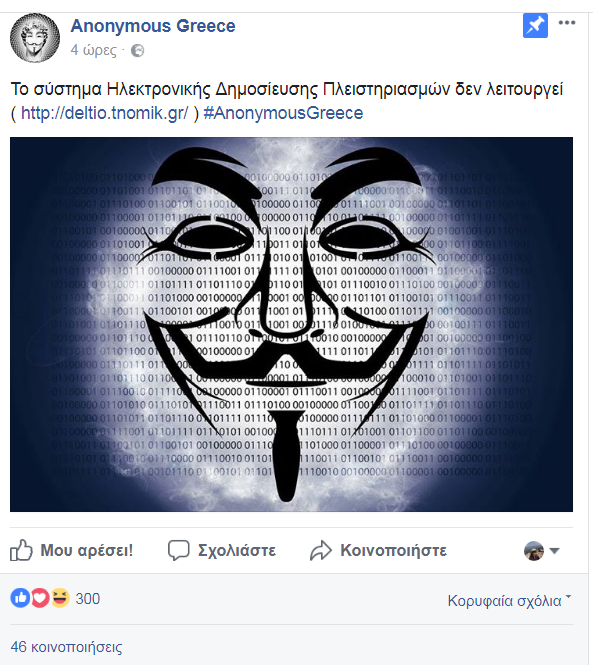Click Μου αρέσει! to like post
The height and width of the screenshot is (665, 593).
pos(87,550)
